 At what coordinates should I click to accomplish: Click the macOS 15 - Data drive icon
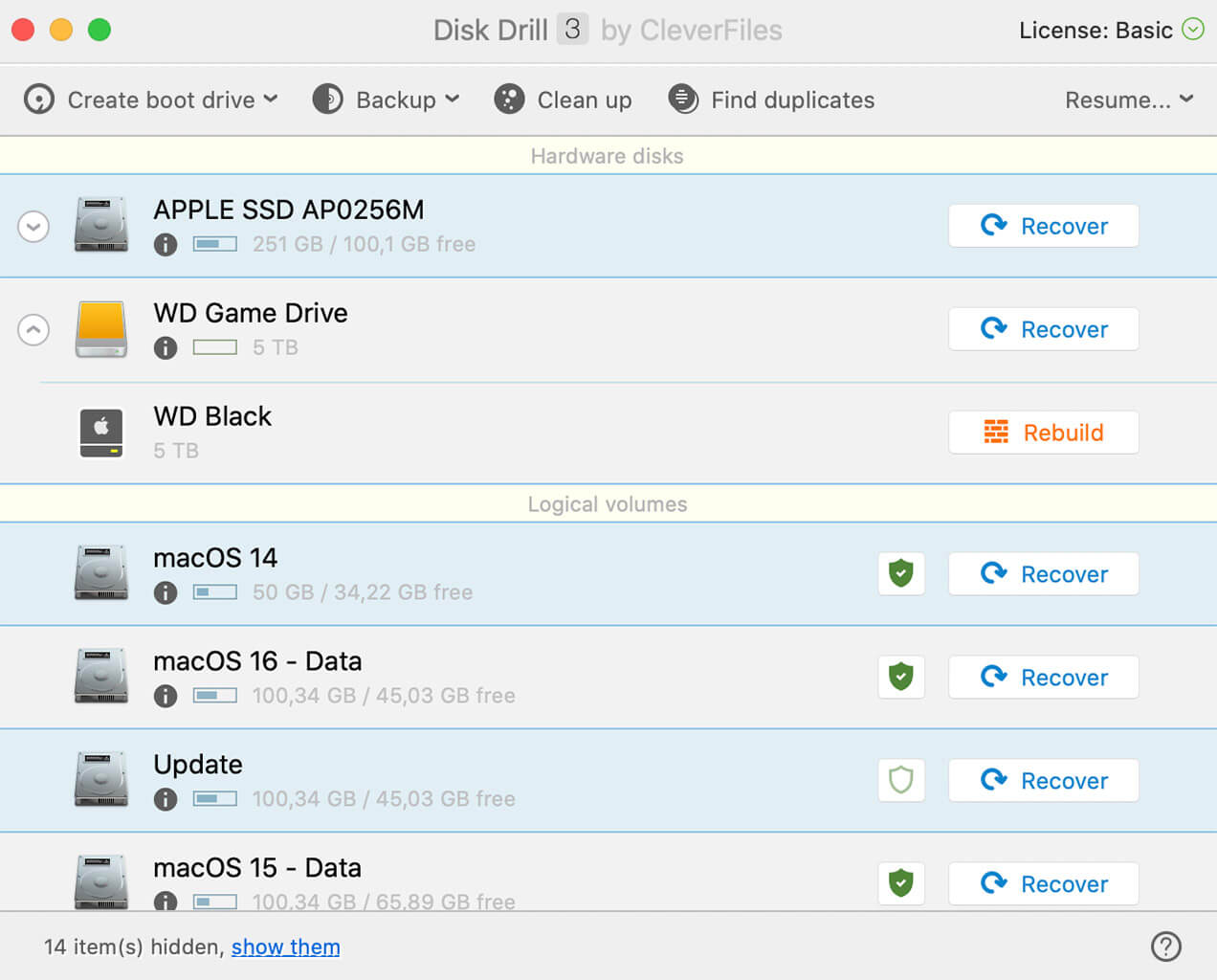[101, 881]
